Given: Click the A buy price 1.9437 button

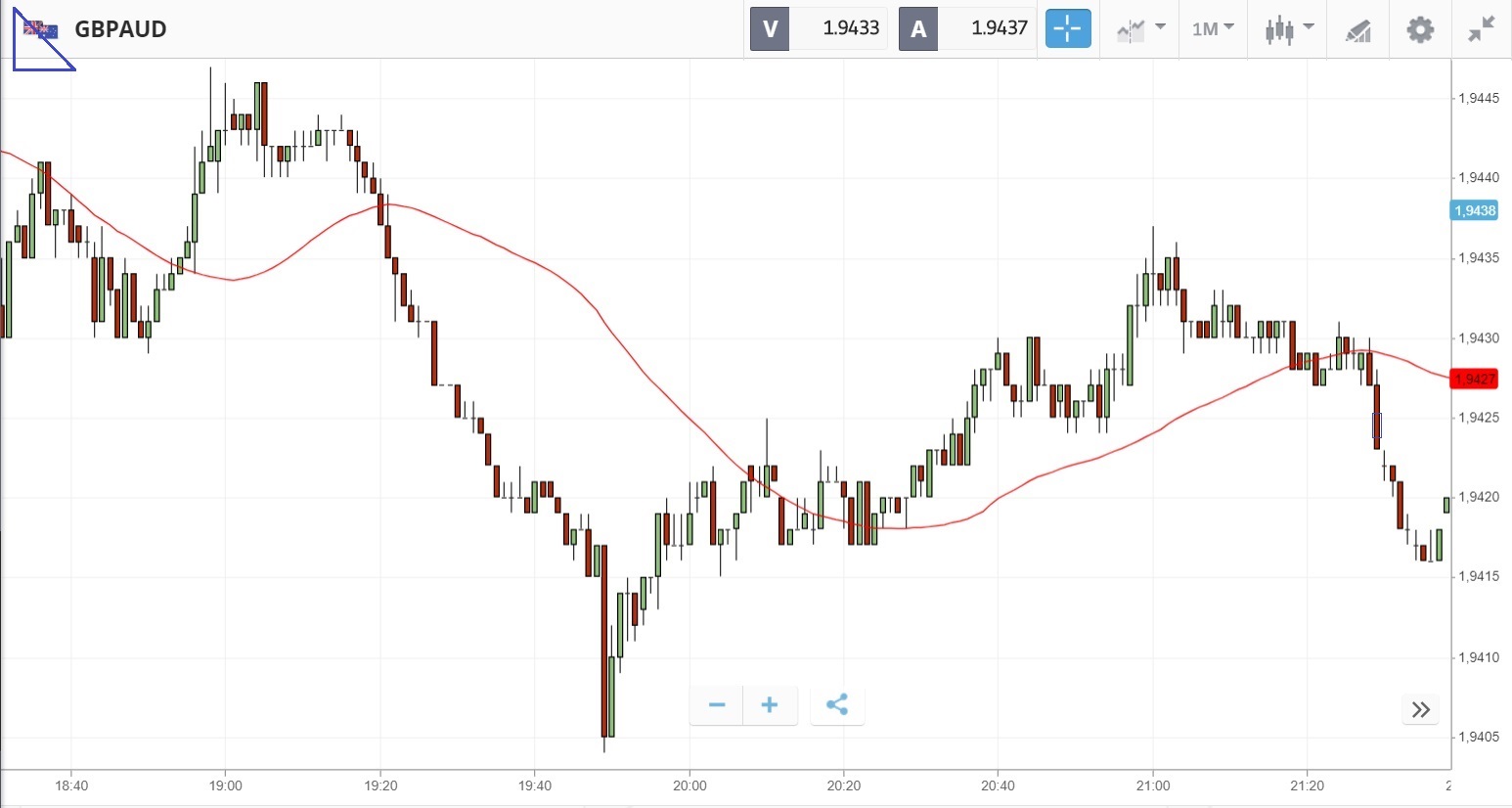Looking at the screenshot, I should coord(967,28).
